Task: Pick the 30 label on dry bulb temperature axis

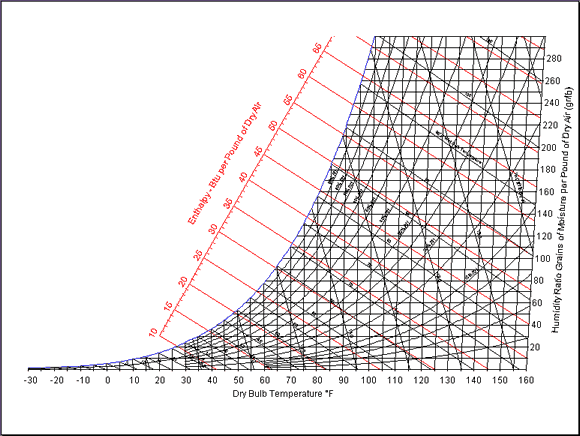Action: point(186,380)
